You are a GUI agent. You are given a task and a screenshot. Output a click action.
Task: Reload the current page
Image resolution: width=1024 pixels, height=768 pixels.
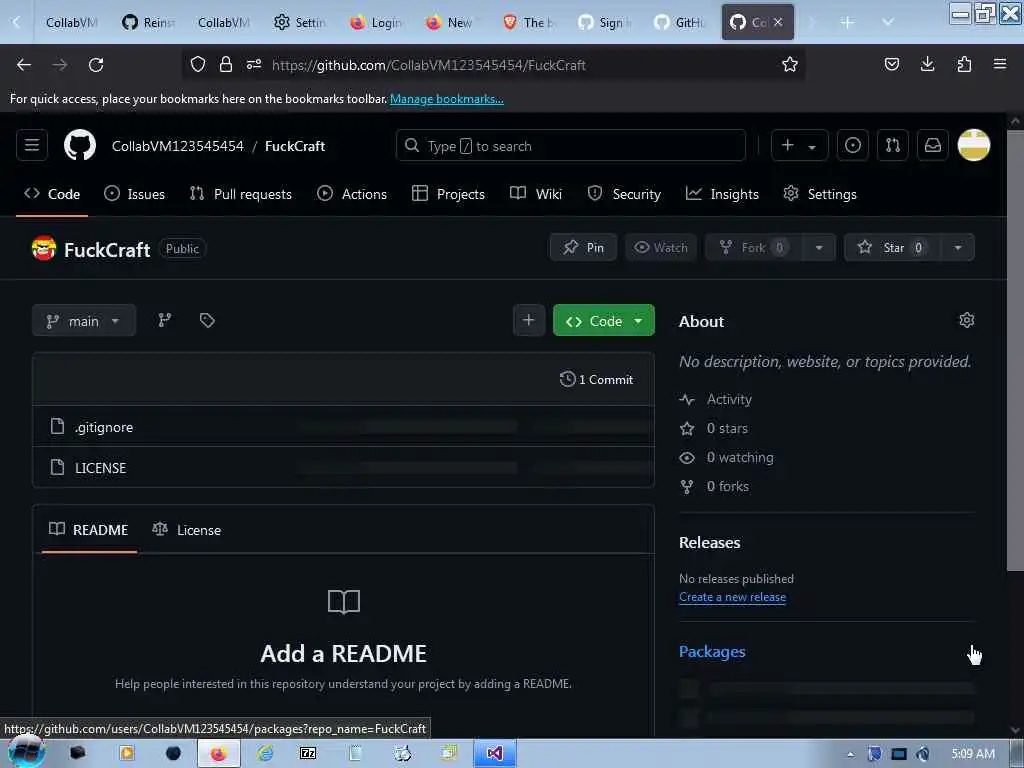click(96, 64)
